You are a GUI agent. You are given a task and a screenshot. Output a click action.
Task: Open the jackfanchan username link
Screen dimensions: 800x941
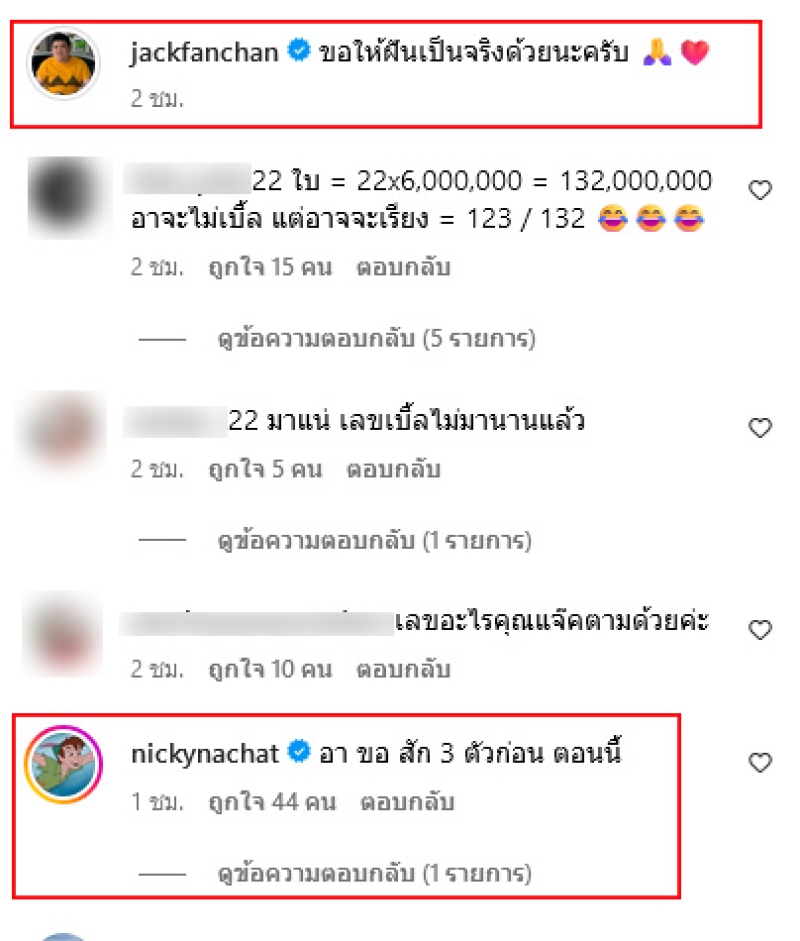pos(205,52)
